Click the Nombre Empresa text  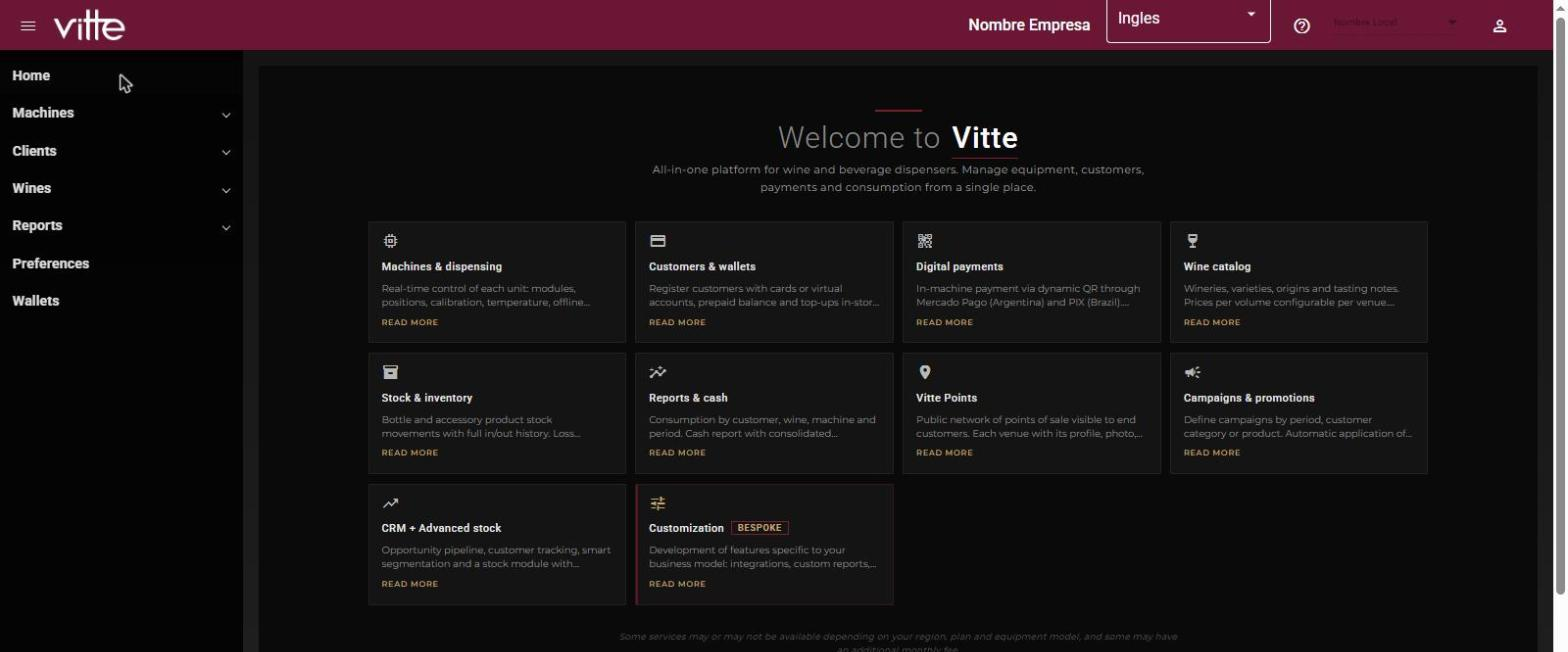1029,25
